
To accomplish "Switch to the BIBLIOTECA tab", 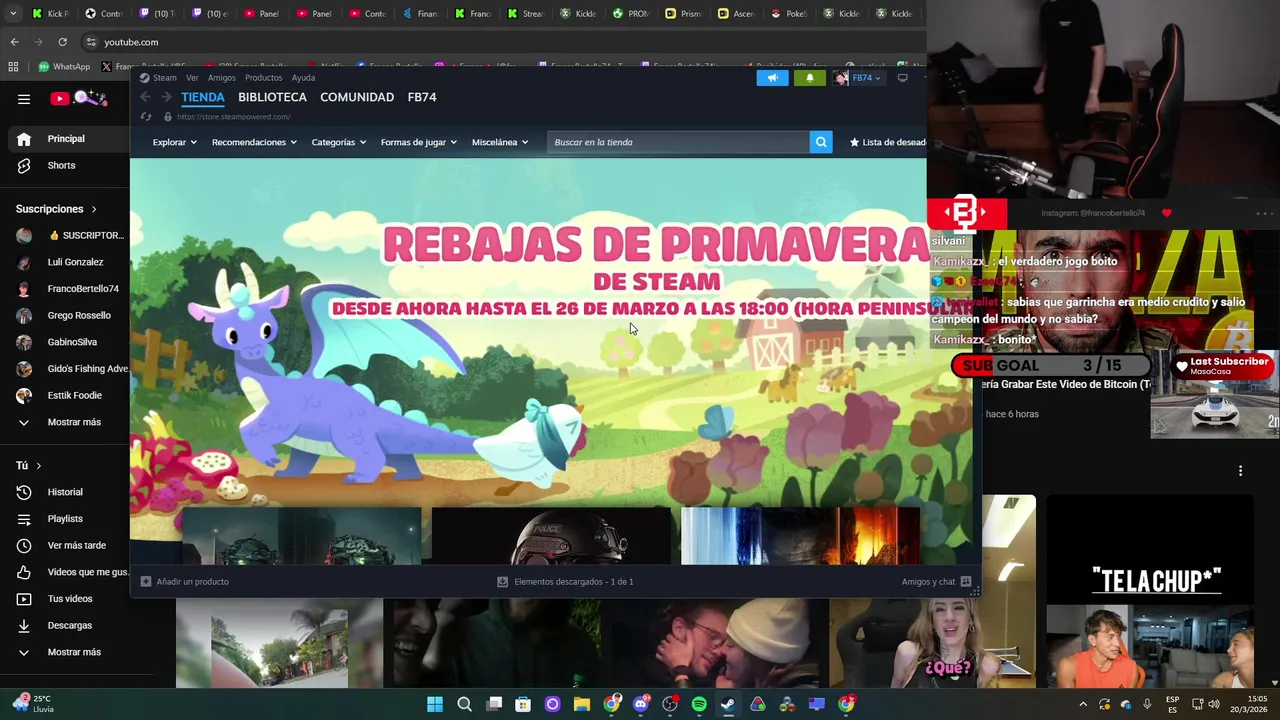I will tap(272, 97).
